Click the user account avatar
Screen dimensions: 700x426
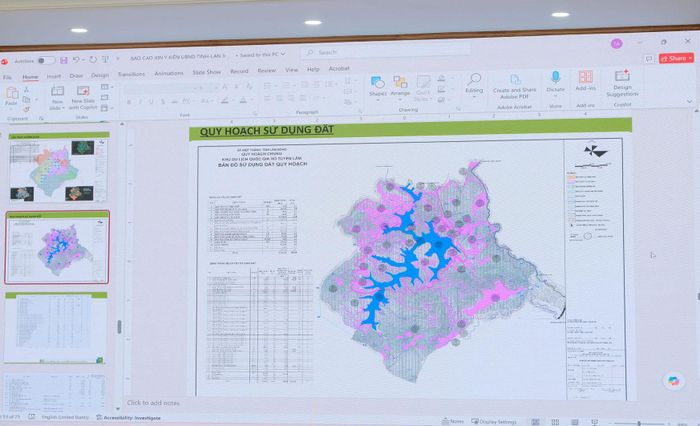point(617,43)
